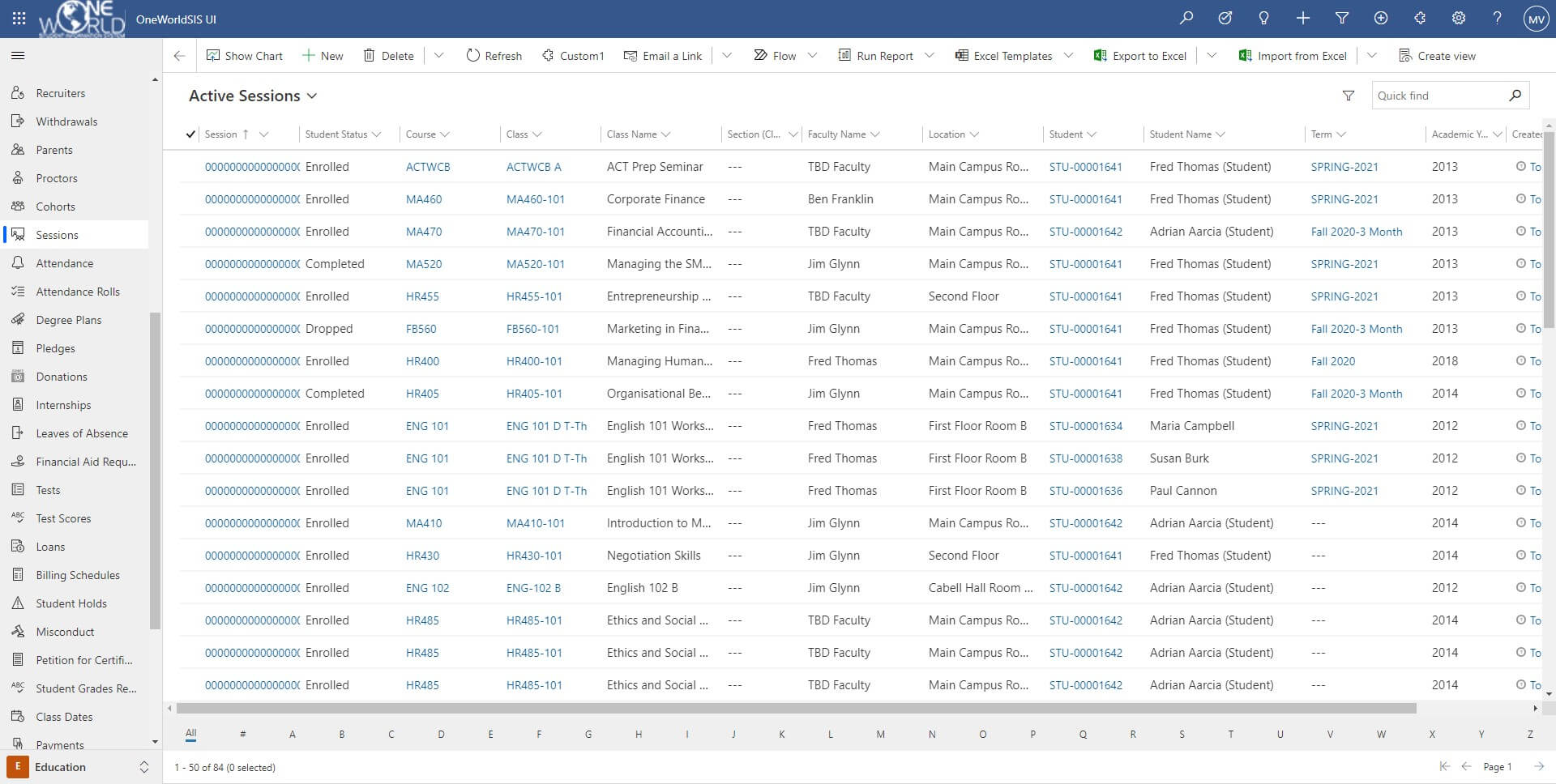Screen dimensions: 1556x784
Task: Open the MA460-101 class link
Action: [536, 199]
